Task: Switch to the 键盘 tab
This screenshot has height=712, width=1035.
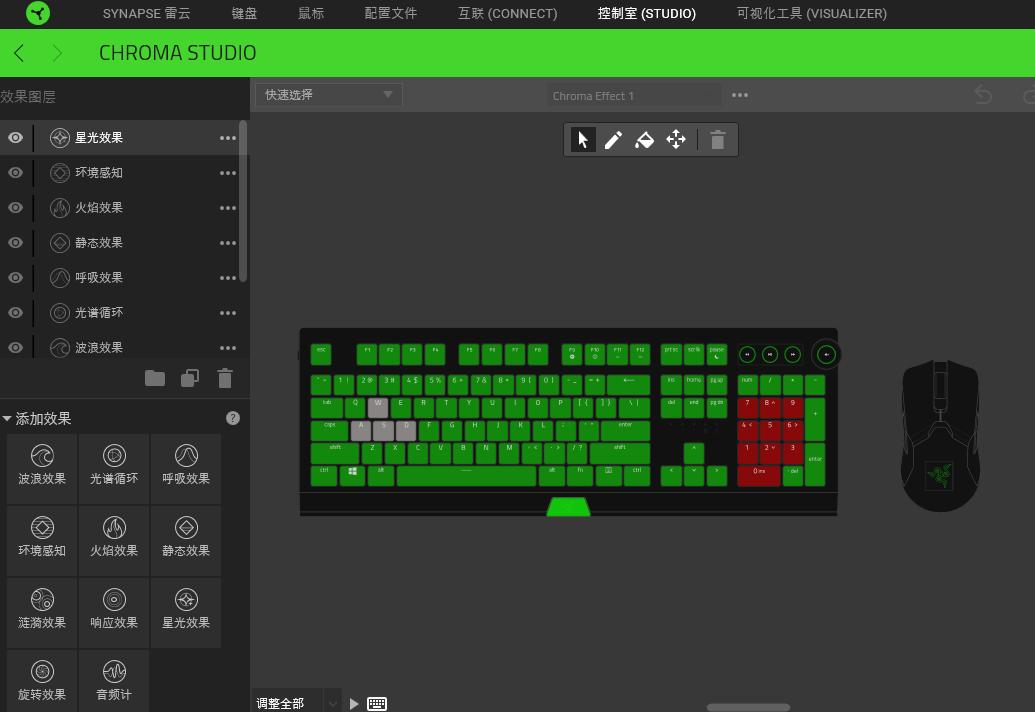Action: pos(244,13)
